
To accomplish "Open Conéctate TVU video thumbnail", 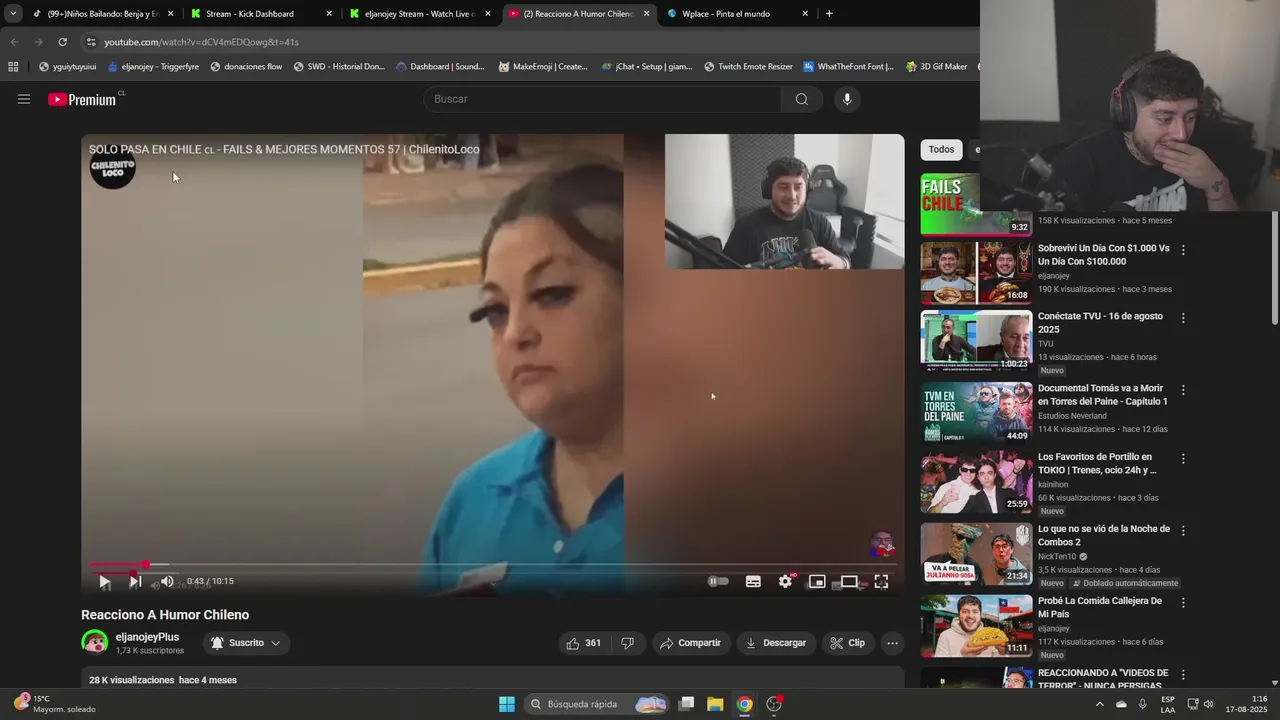I will 976,341.
